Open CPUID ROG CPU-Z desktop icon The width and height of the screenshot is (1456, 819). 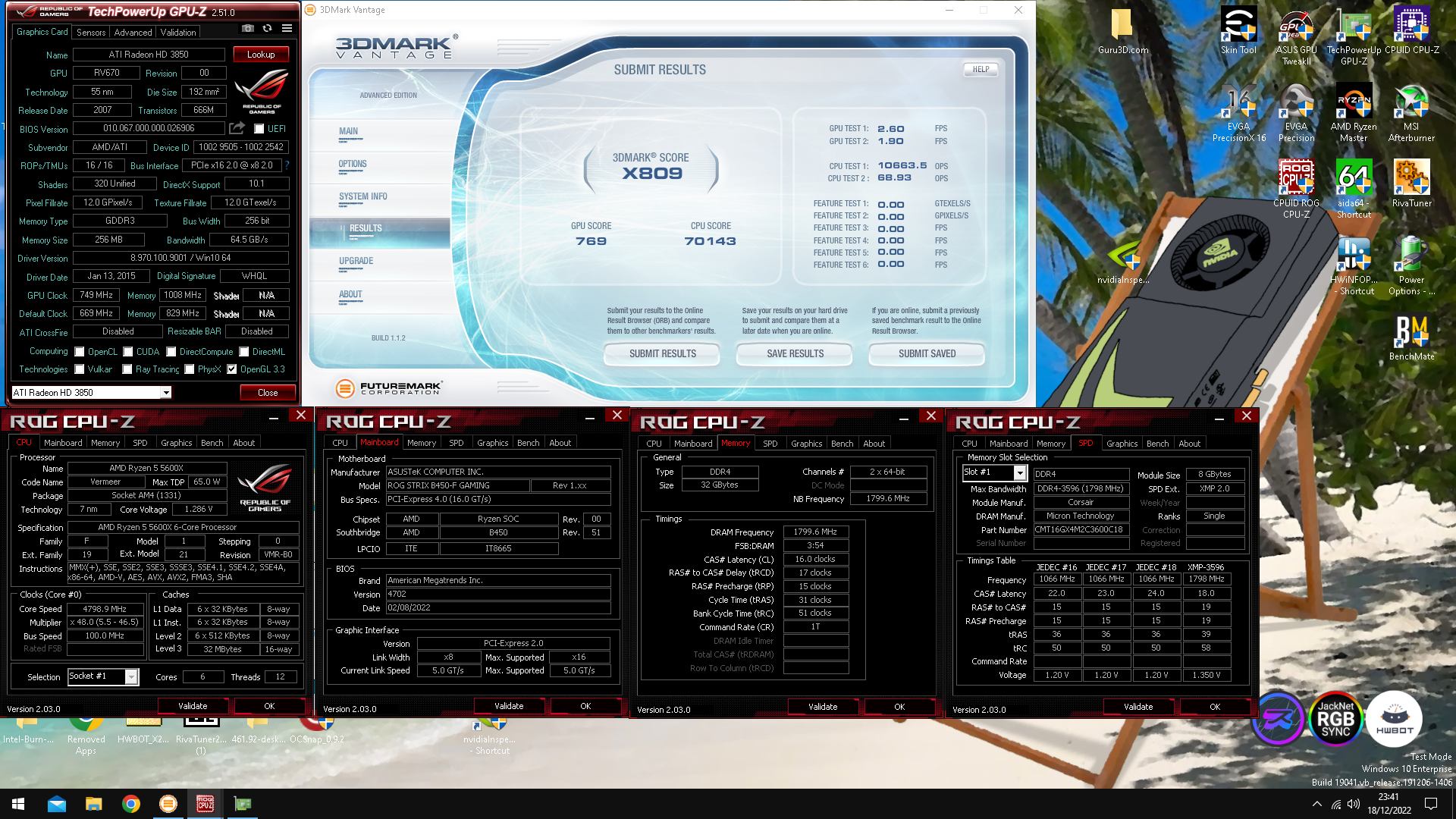point(1296,190)
